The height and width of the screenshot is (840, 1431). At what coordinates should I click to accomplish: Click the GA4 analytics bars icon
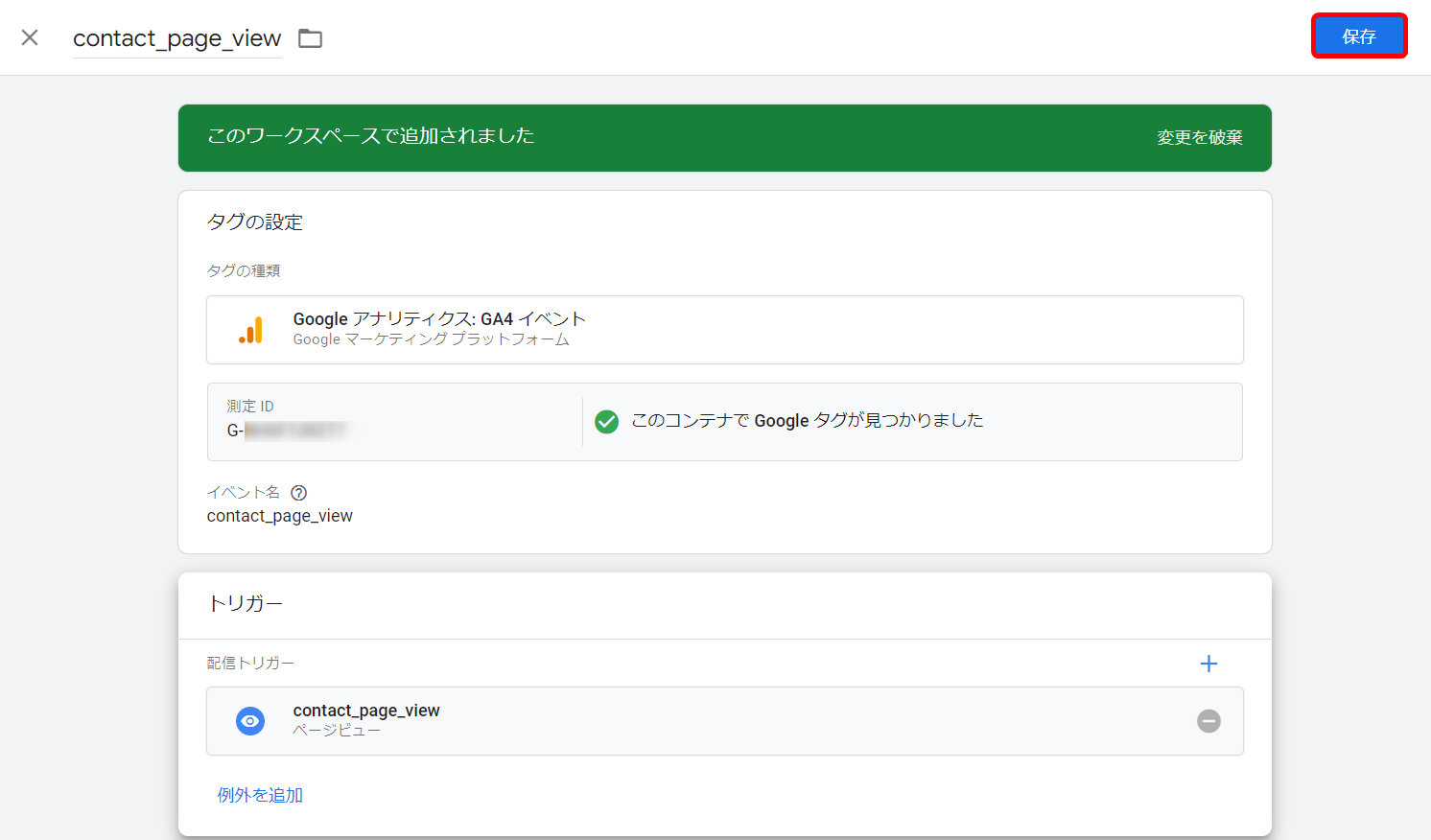pos(250,329)
